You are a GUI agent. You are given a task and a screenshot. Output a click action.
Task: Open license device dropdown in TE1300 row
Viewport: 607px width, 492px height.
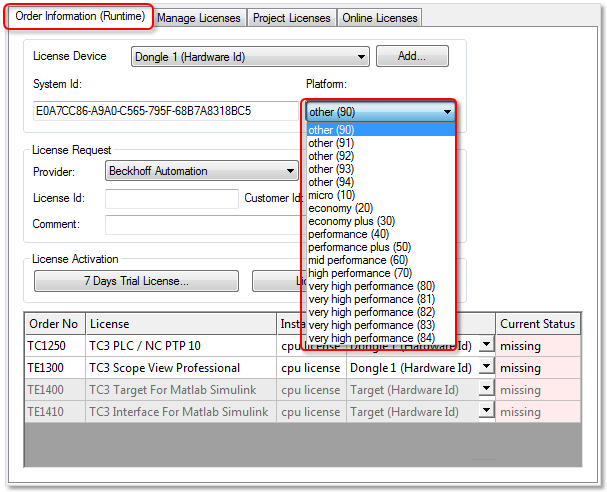coord(487,366)
